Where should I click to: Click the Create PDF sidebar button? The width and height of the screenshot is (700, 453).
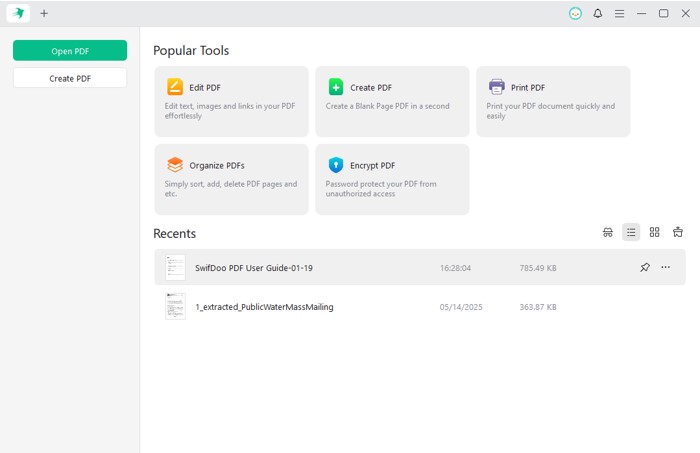pos(70,78)
